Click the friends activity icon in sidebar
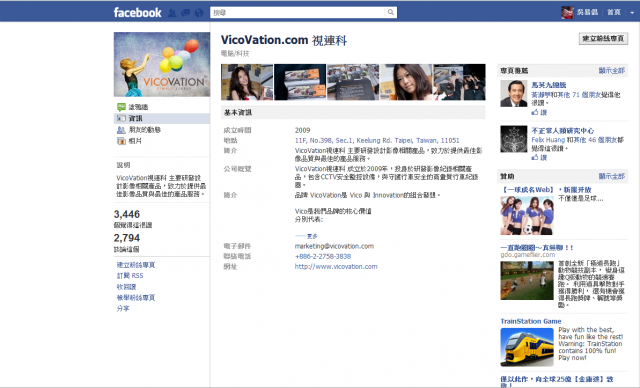 tap(121, 130)
